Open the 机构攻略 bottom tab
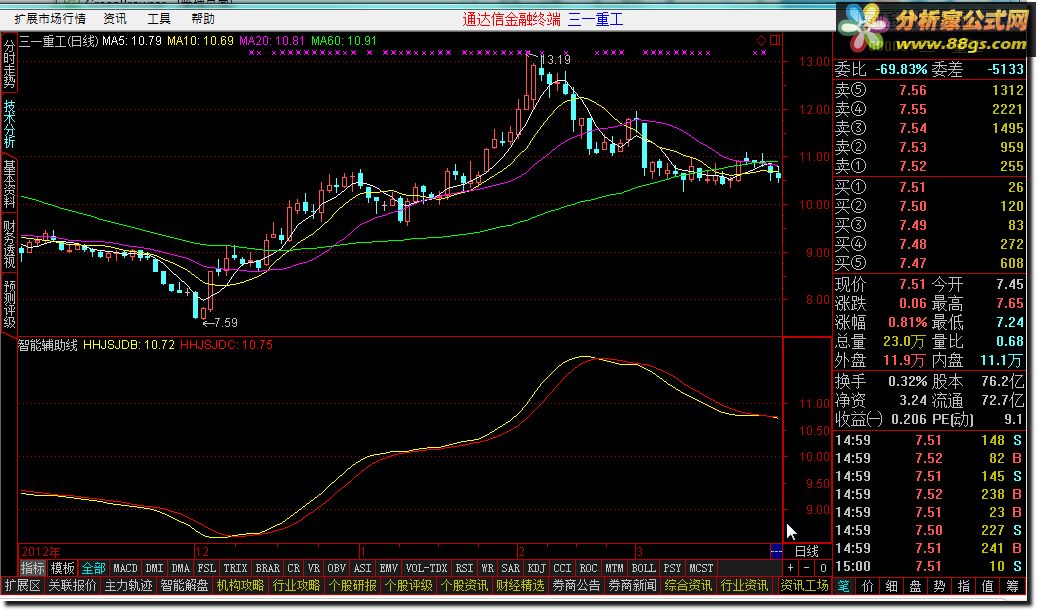This screenshot has width=1038, height=611. 240,586
